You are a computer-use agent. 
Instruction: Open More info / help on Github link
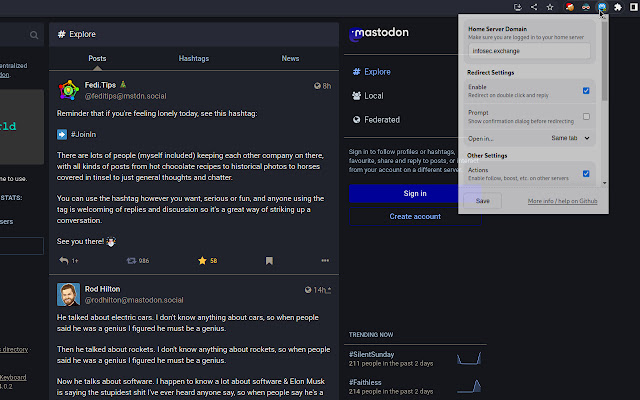pyautogui.click(x=562, y=201)
